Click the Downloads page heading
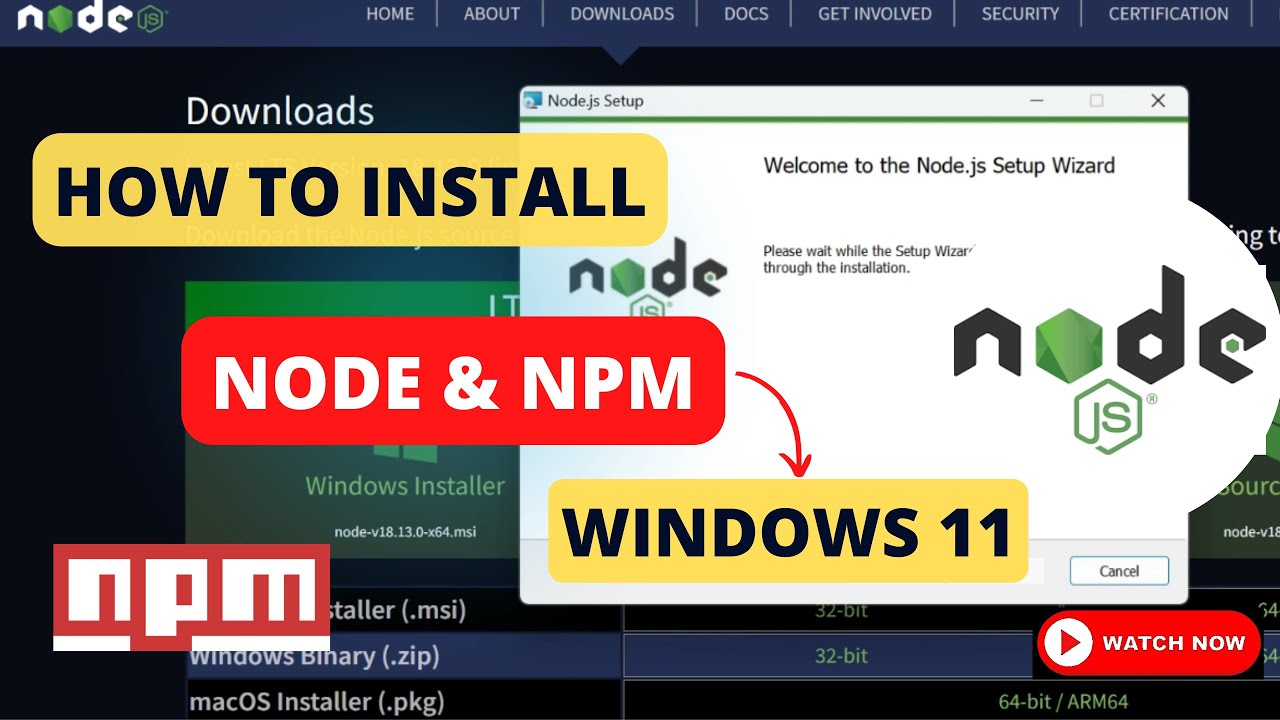The height and width of the screenshot is (720, 1280). (280, 111)
